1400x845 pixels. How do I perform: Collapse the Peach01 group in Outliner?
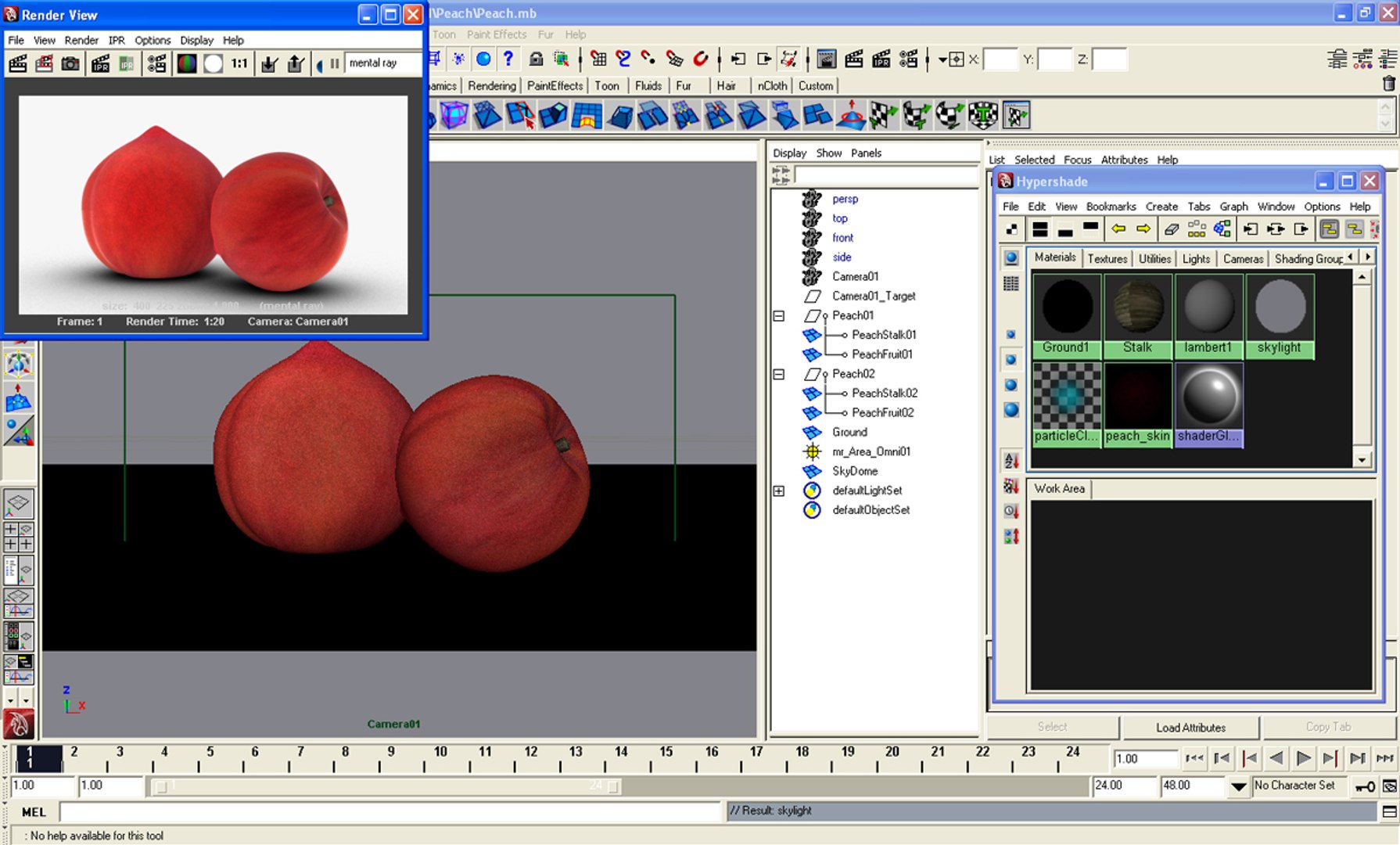point(779,316)
